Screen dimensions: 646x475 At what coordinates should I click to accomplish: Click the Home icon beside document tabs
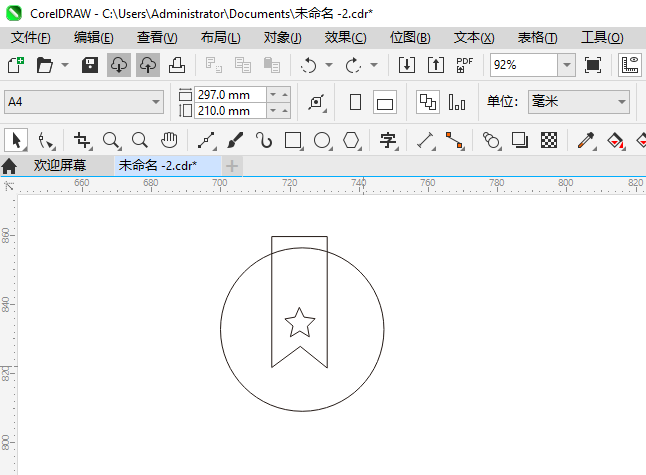click(x=9, y=166)
